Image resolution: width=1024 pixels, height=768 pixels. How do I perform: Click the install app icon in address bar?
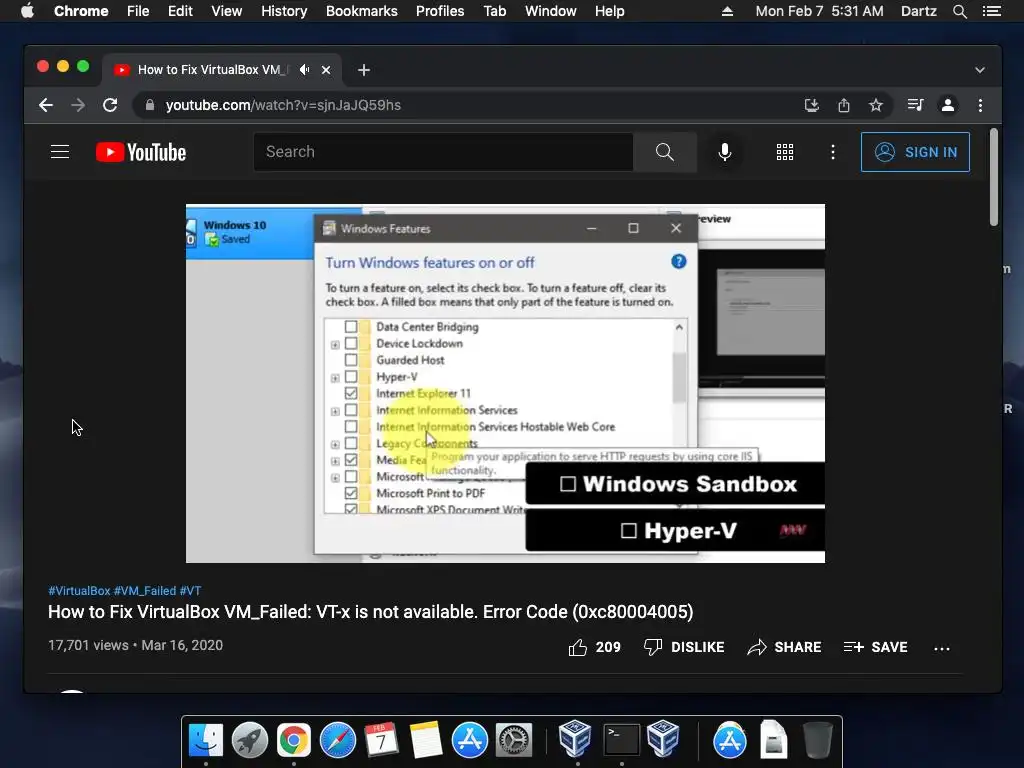tap(812, 105)
